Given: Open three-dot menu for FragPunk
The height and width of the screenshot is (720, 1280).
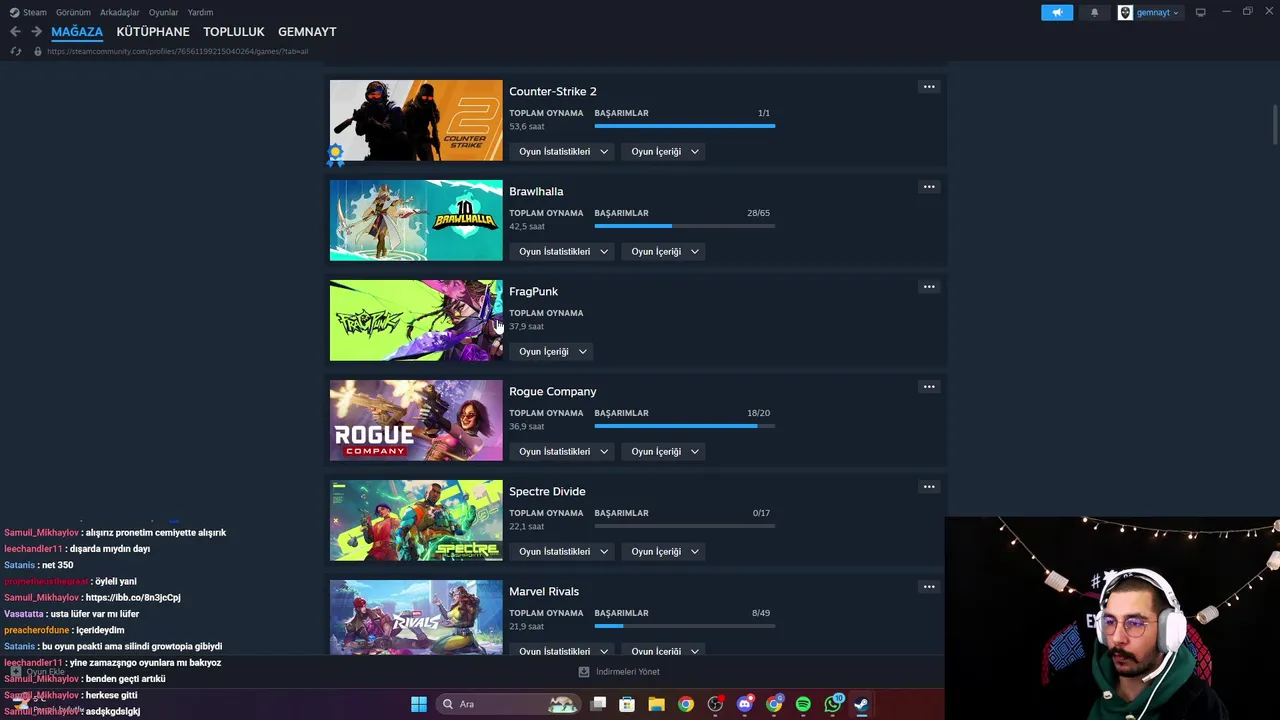Looking at the screenshot, I should point(929,287).
